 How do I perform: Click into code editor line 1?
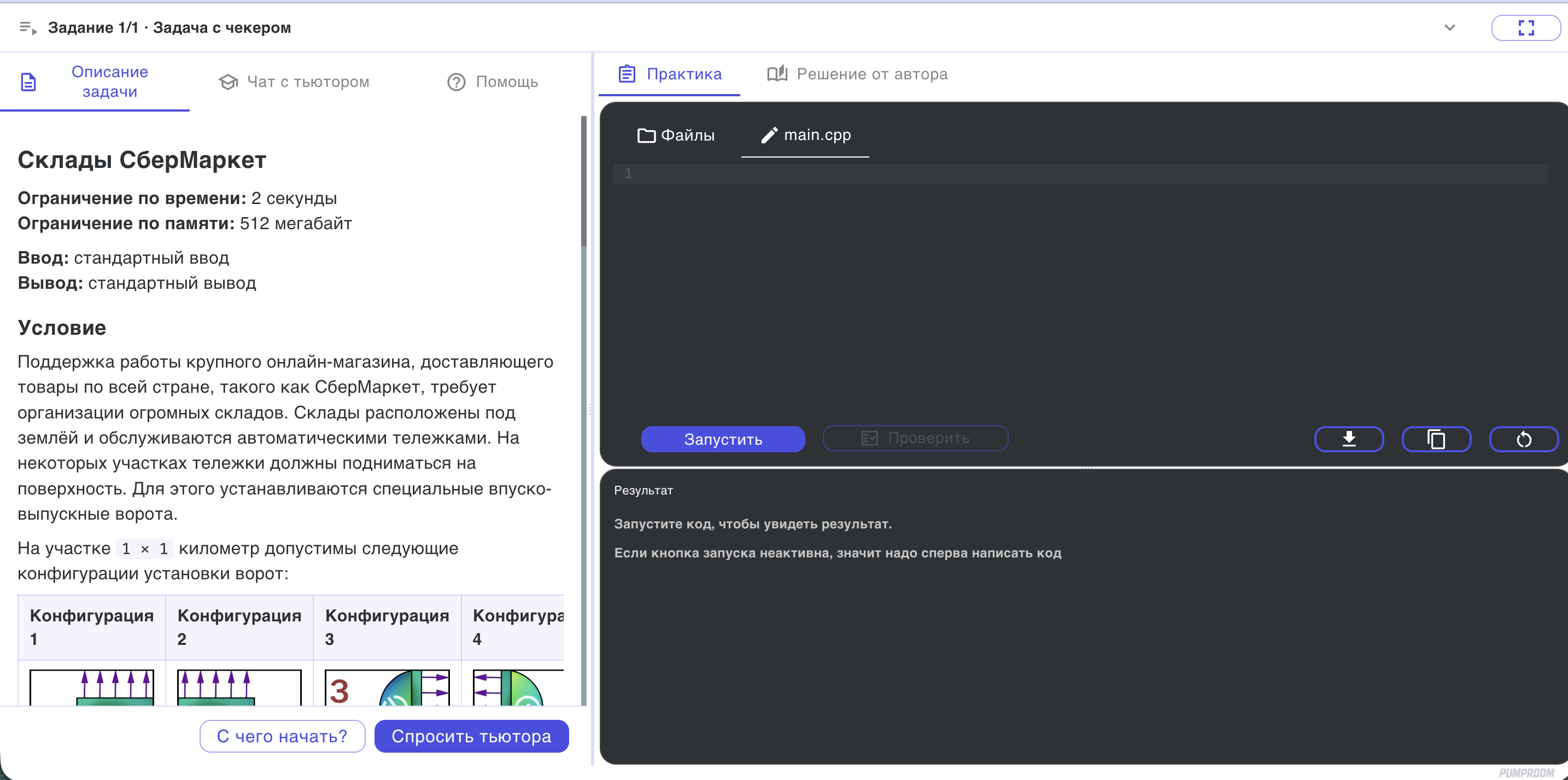tap(1080, 173)
